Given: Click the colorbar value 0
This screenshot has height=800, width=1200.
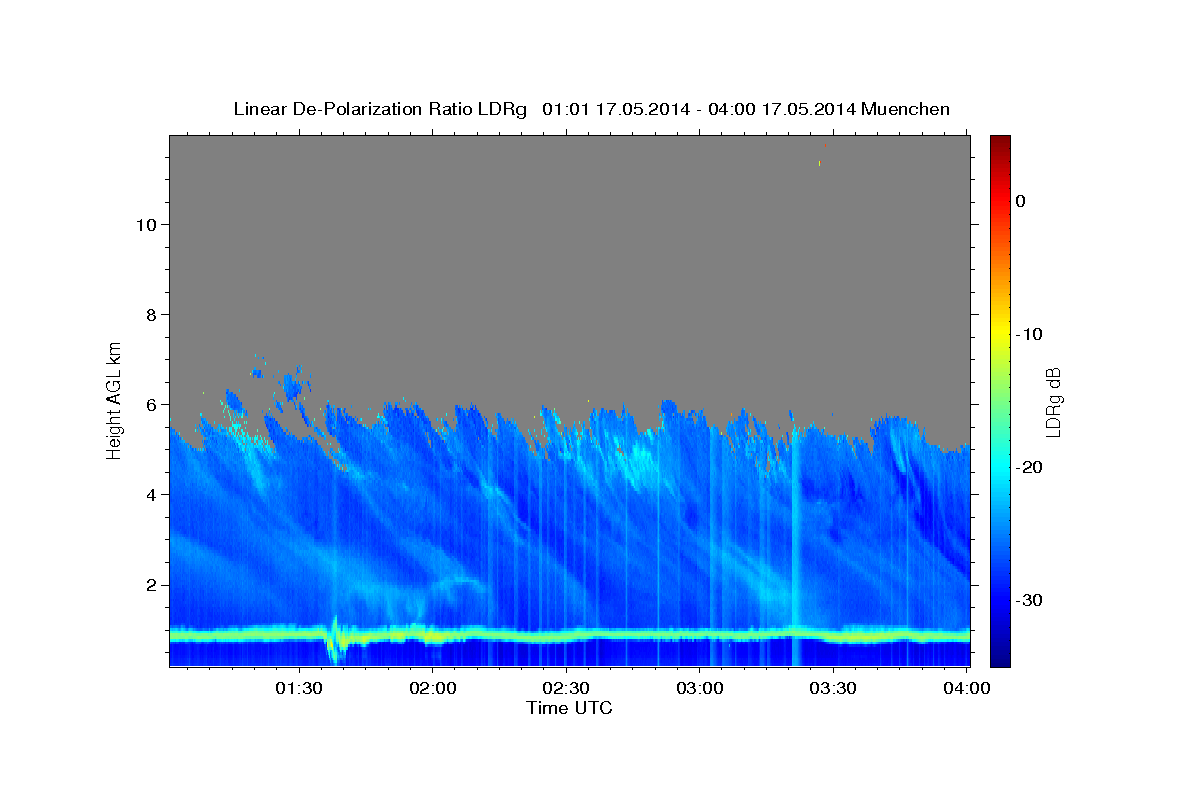Looking at the screenshot, I should pyautogui.click(x=1020, y=201).
